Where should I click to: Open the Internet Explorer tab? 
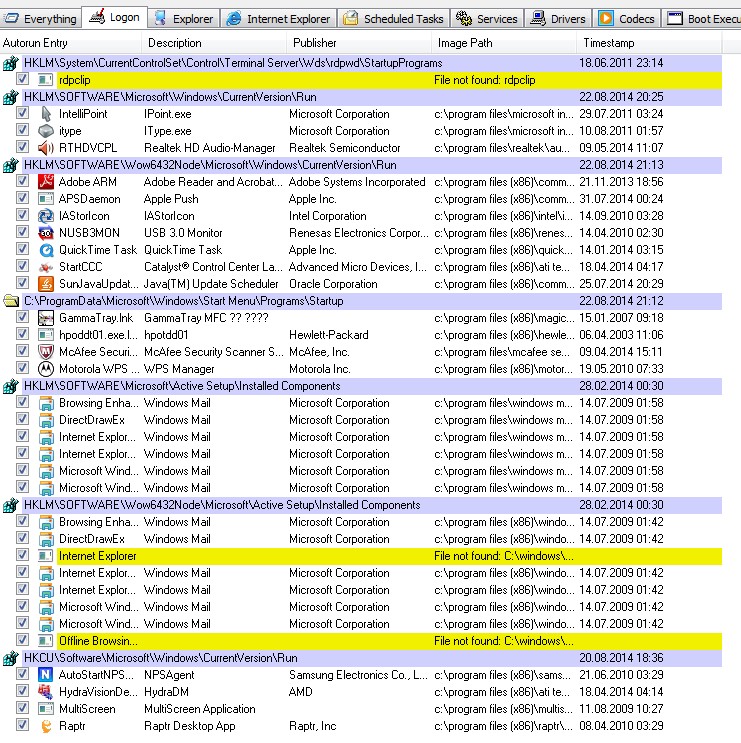point(279,19)
